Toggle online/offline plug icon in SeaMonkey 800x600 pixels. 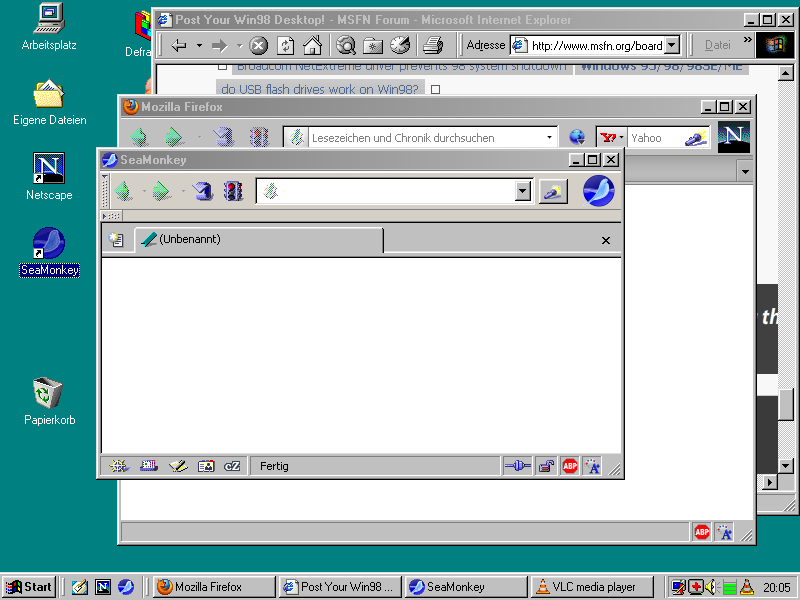pyautogui.click(x=517, y=466)
